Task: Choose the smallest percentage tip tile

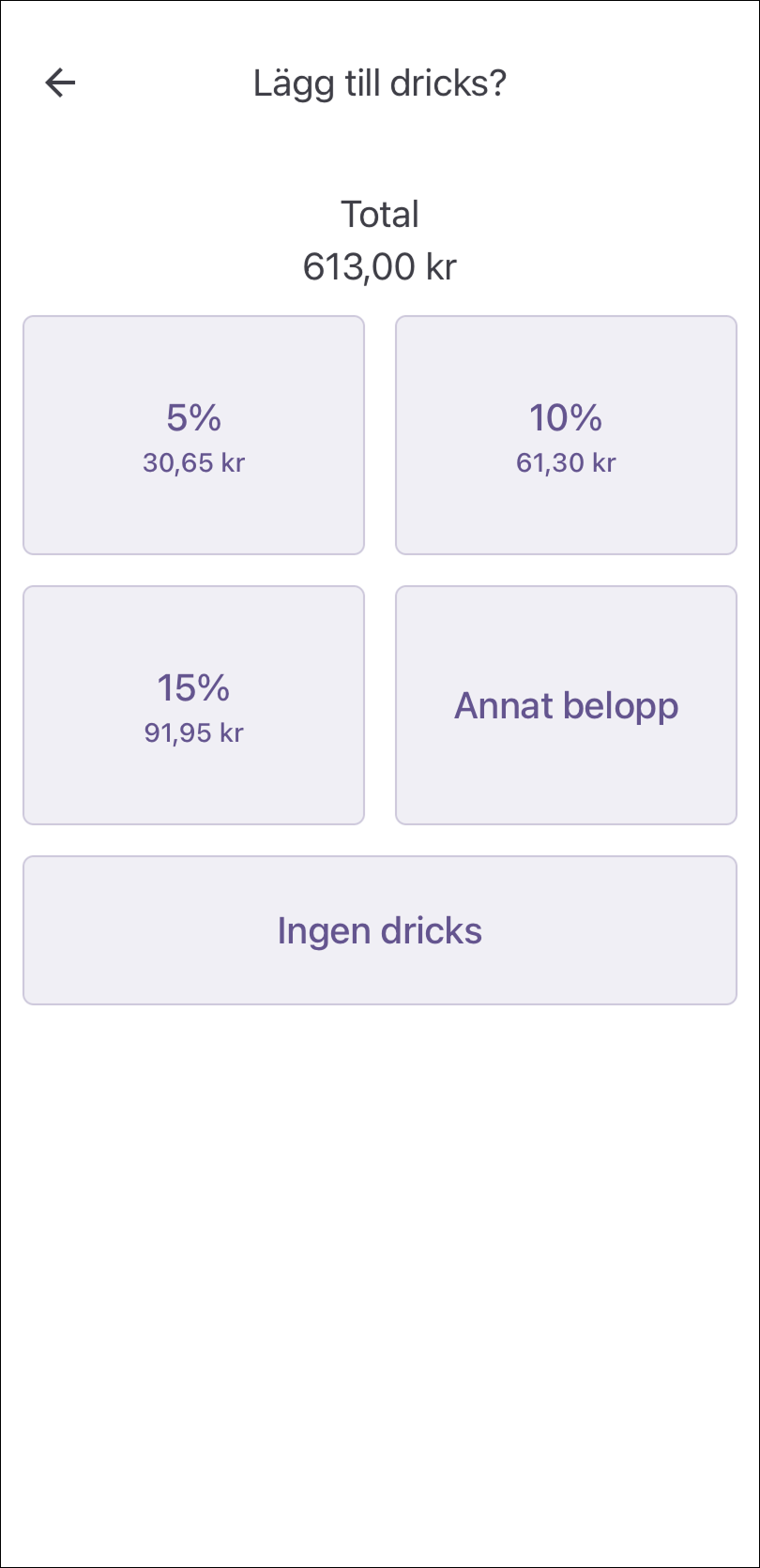Action: [193, 435]
